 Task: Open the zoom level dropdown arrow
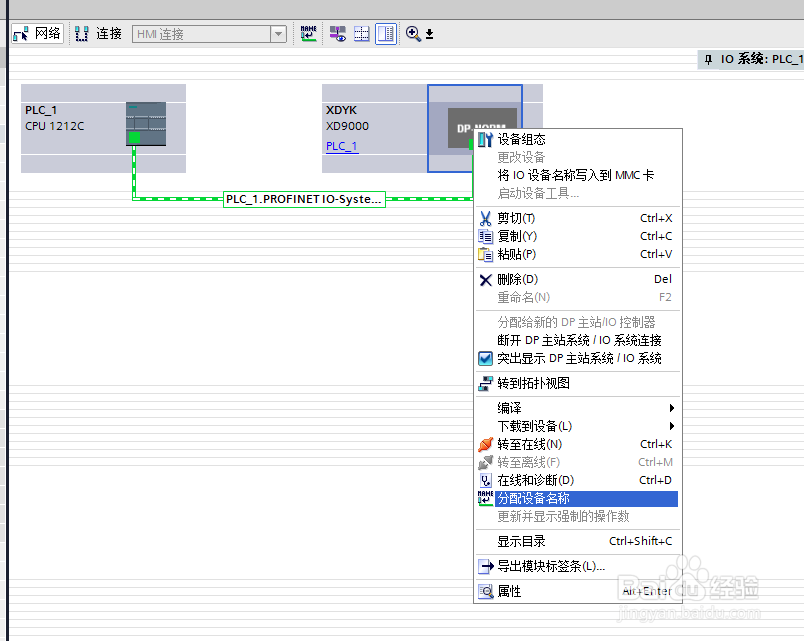430,34
